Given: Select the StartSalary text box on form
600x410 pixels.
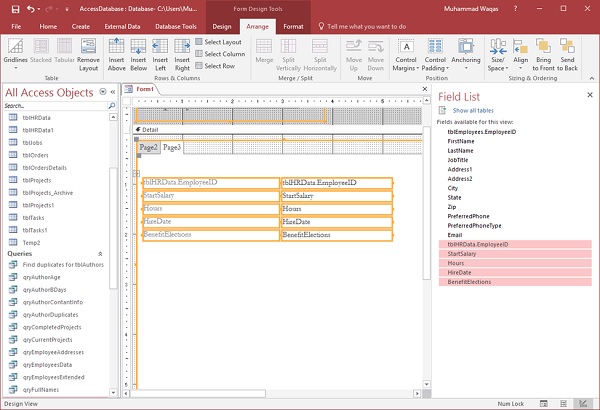Looking at the screenshot, I should coord(334,196).
